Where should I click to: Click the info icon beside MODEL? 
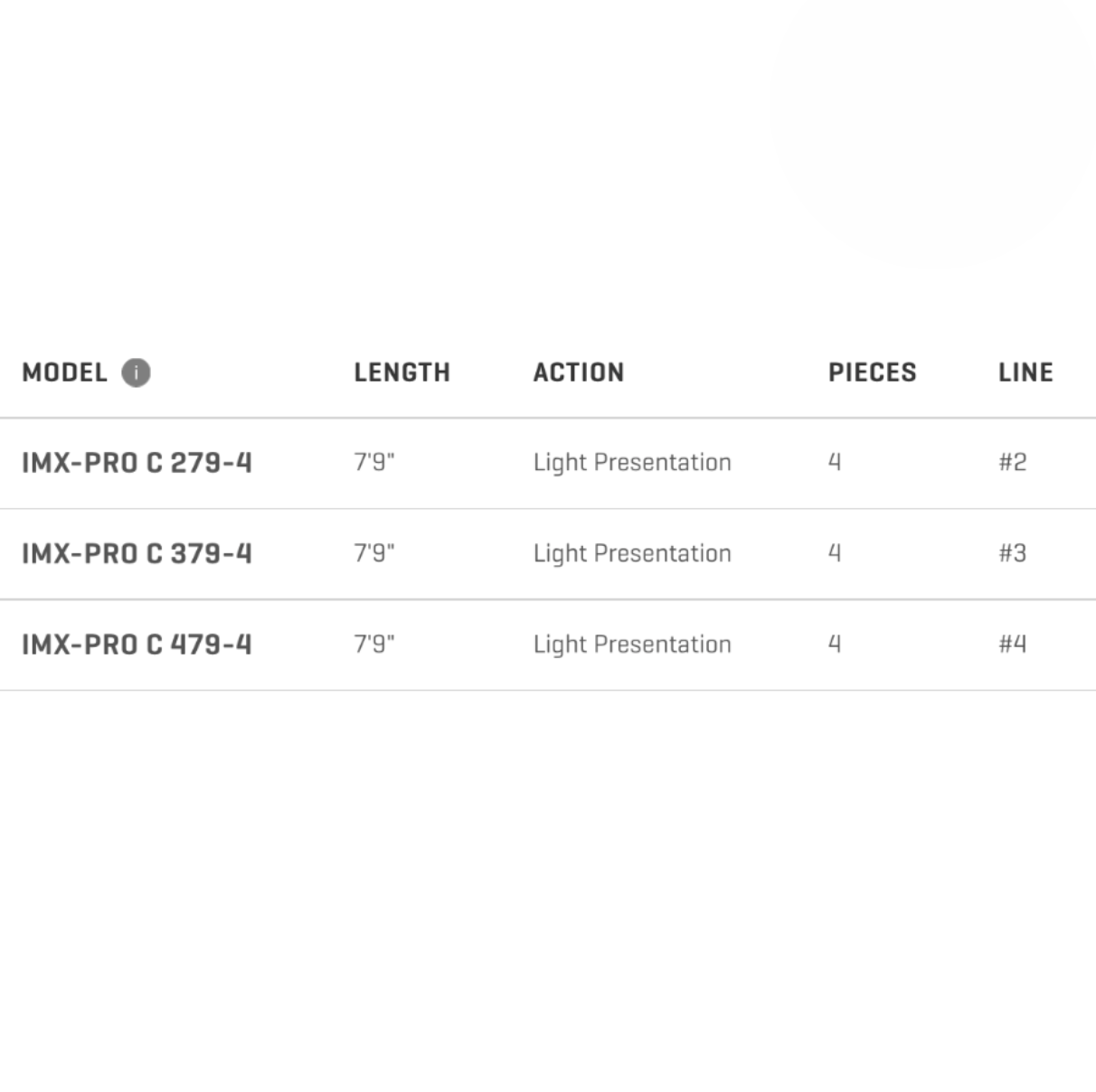[x=136, y=372]
